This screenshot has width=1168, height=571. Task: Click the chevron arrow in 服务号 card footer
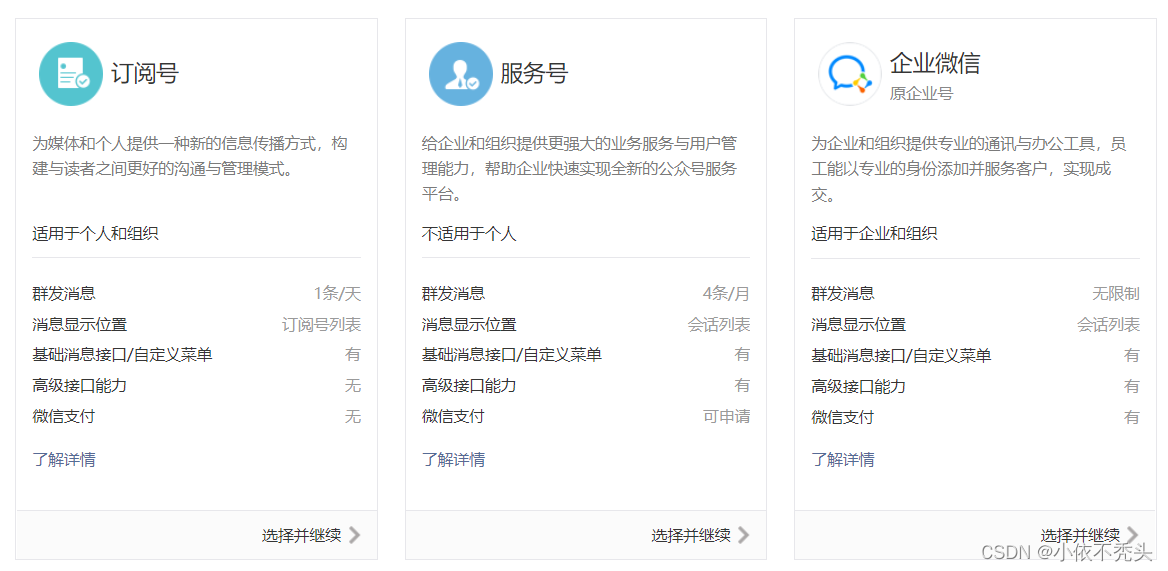[x=743, y=535]
